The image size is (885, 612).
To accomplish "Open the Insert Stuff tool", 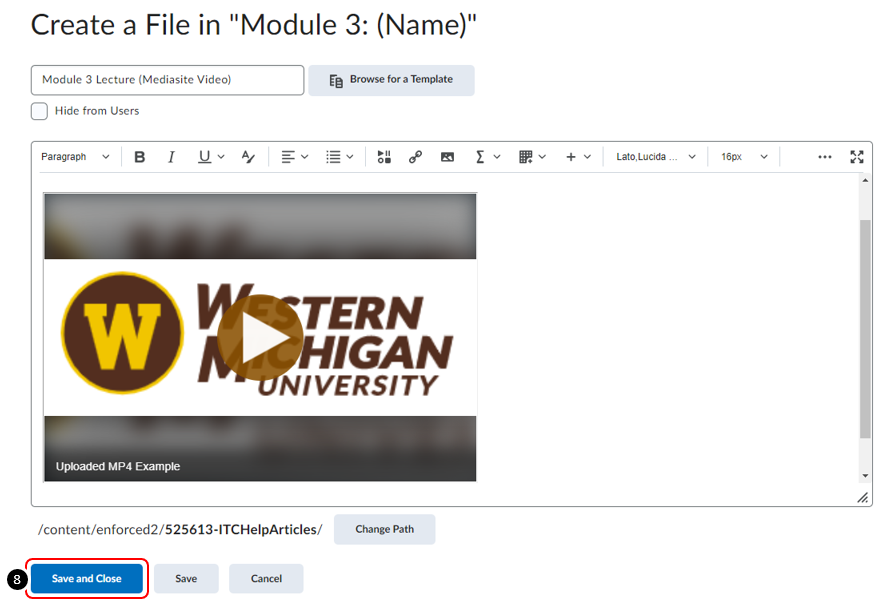I will click(x=384, y=156).
